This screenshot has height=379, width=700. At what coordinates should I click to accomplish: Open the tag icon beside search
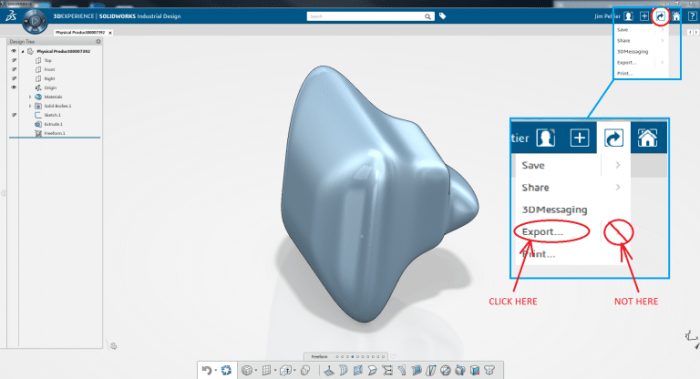click(x=442, y=16)
